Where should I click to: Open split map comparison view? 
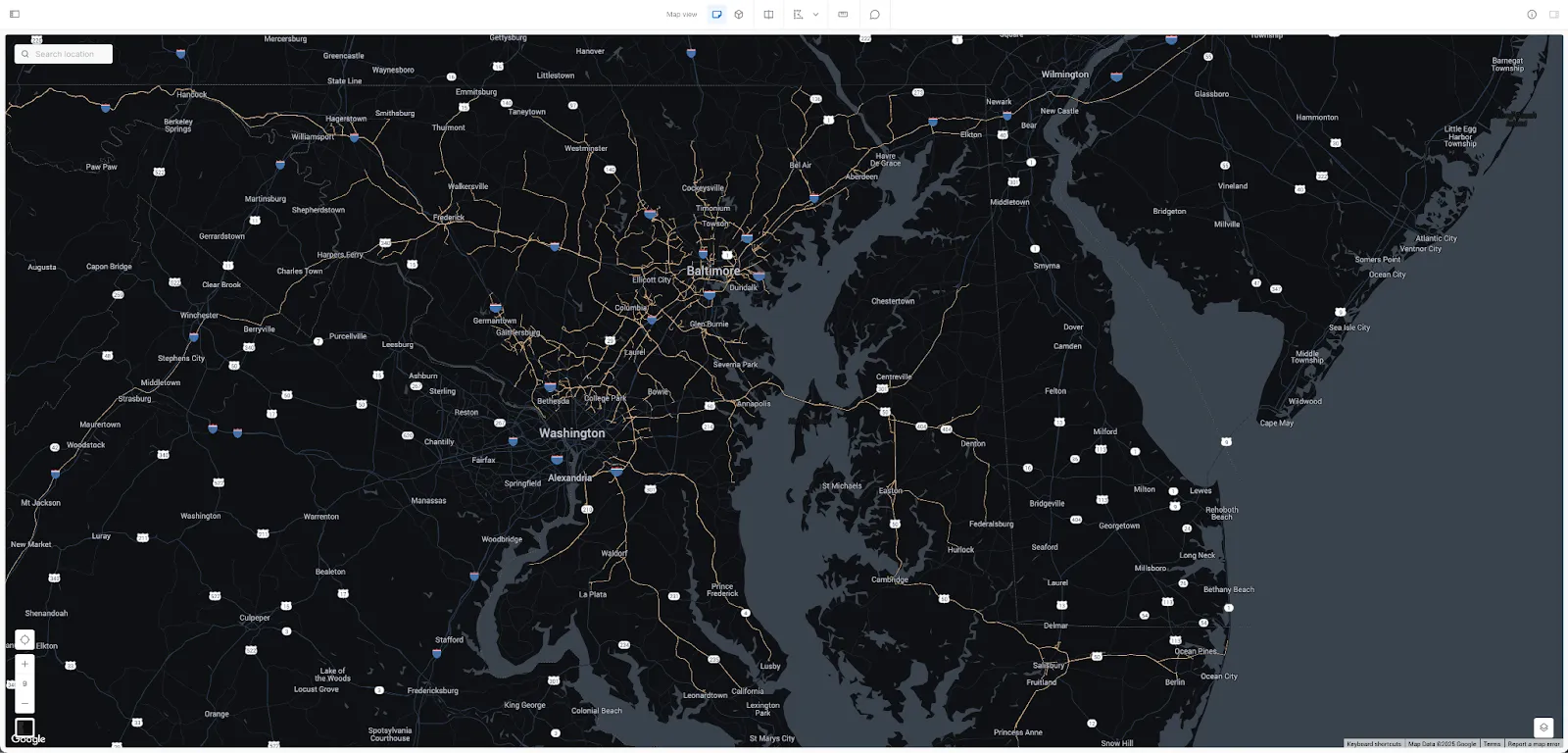769,15
